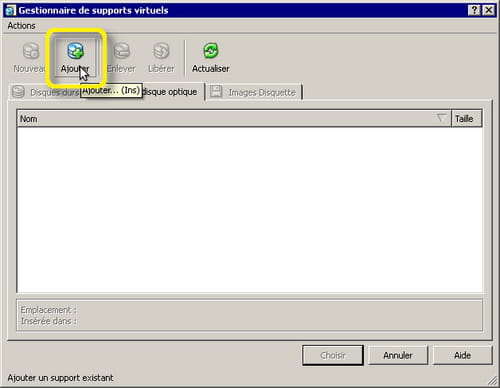The height and width of the screenshot is (388, 500).
Task: Click the Choisir button
Action: tap(333, 355)
